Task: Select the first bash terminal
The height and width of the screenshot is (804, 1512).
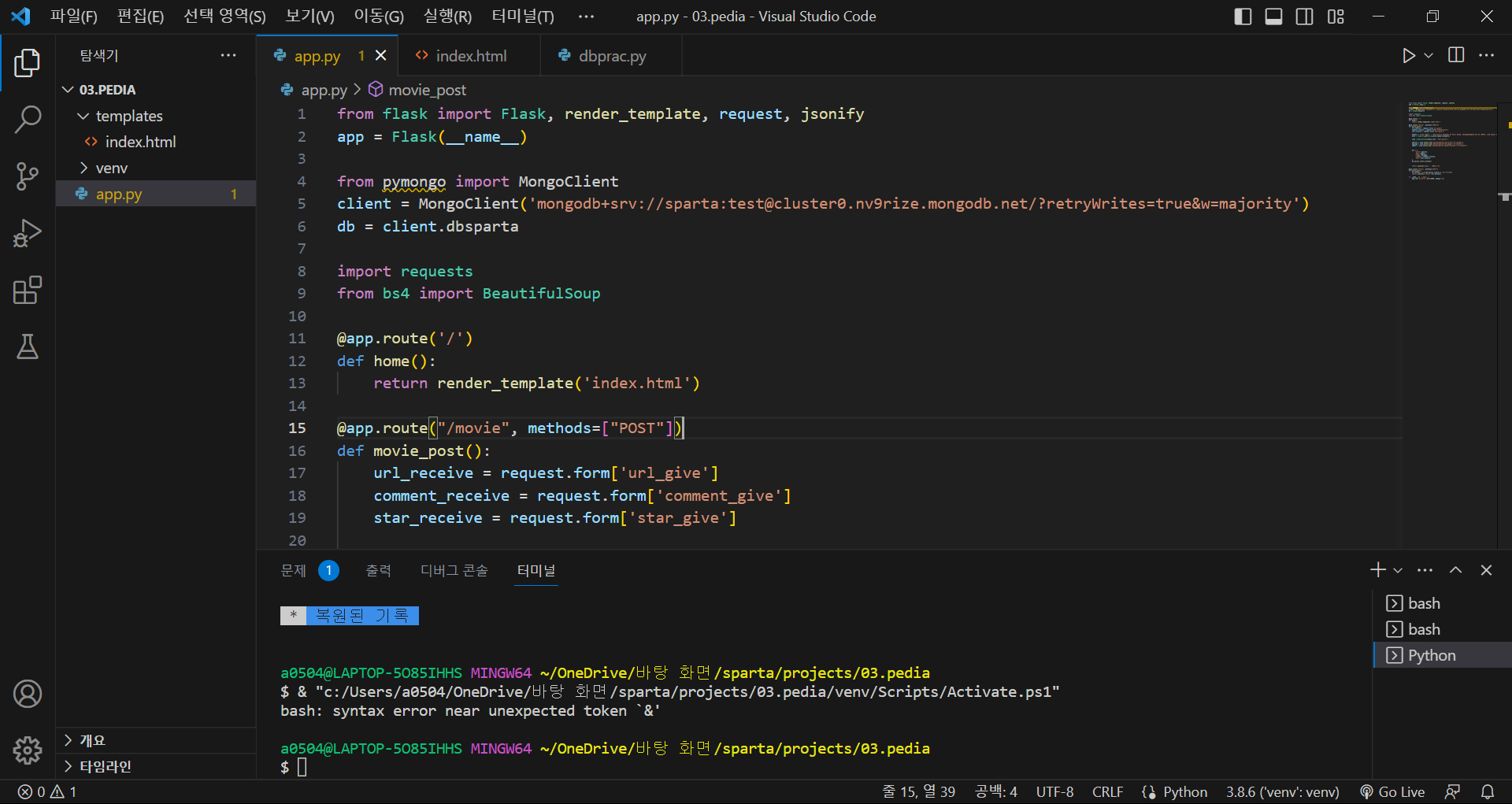Action: [x=1443, y=603]
